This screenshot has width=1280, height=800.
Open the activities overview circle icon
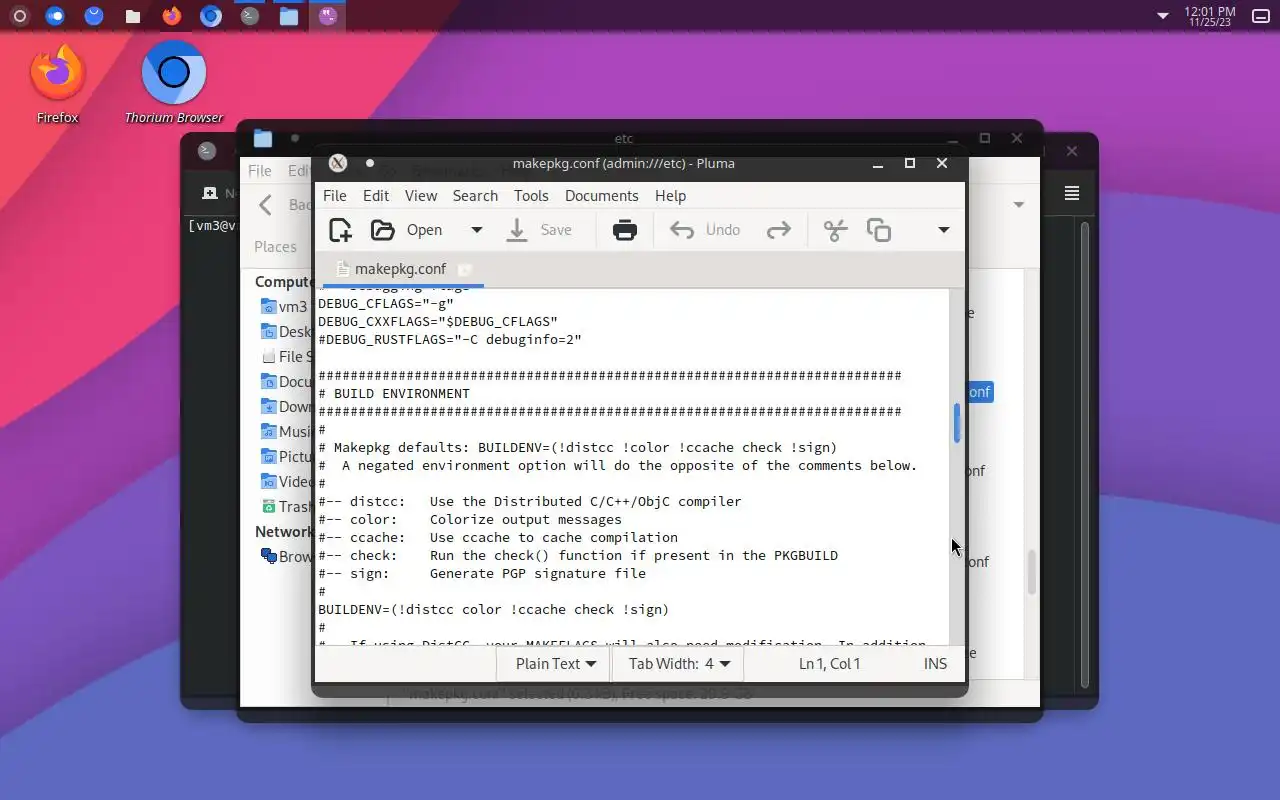18,16
